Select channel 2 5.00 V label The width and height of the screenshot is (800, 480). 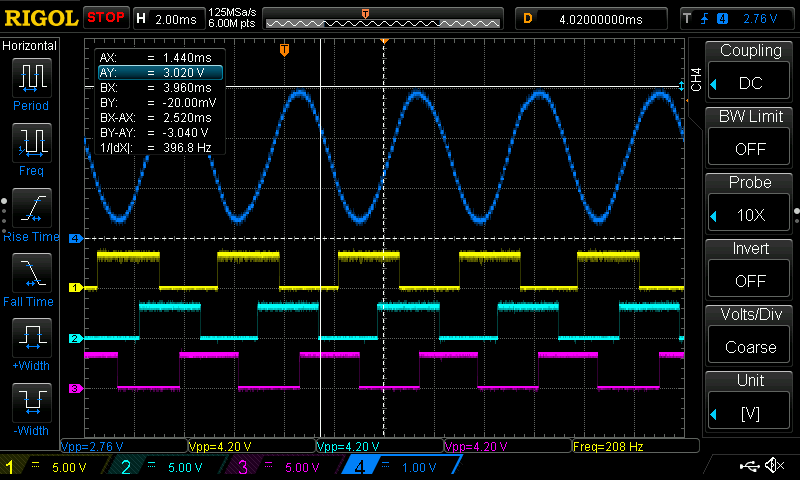185,467
